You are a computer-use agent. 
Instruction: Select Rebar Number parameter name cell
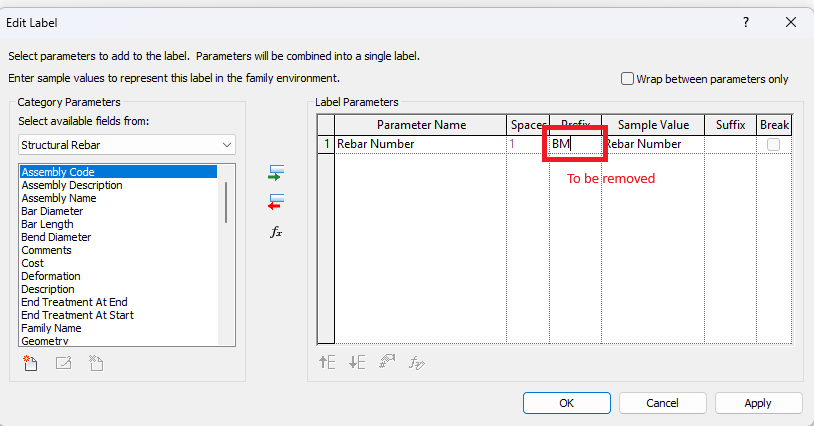coord(420,144)
